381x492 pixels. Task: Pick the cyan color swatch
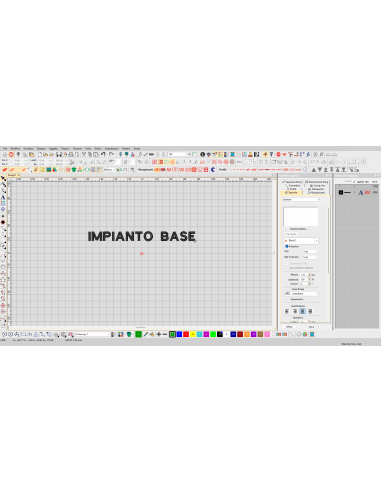pyautogui.click(x=199, y=334)
